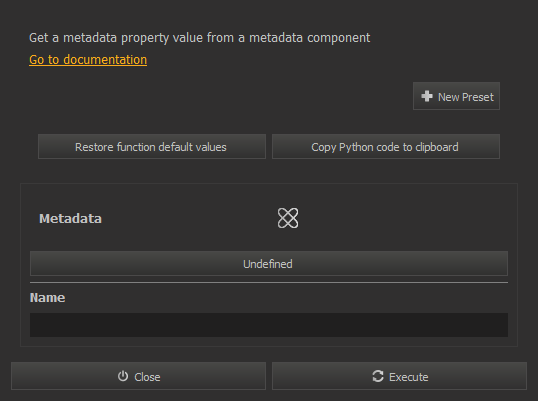The height and width of the screenshot is (401, 538).
Task: Click the bold Name parameter label
Action: 47,297
